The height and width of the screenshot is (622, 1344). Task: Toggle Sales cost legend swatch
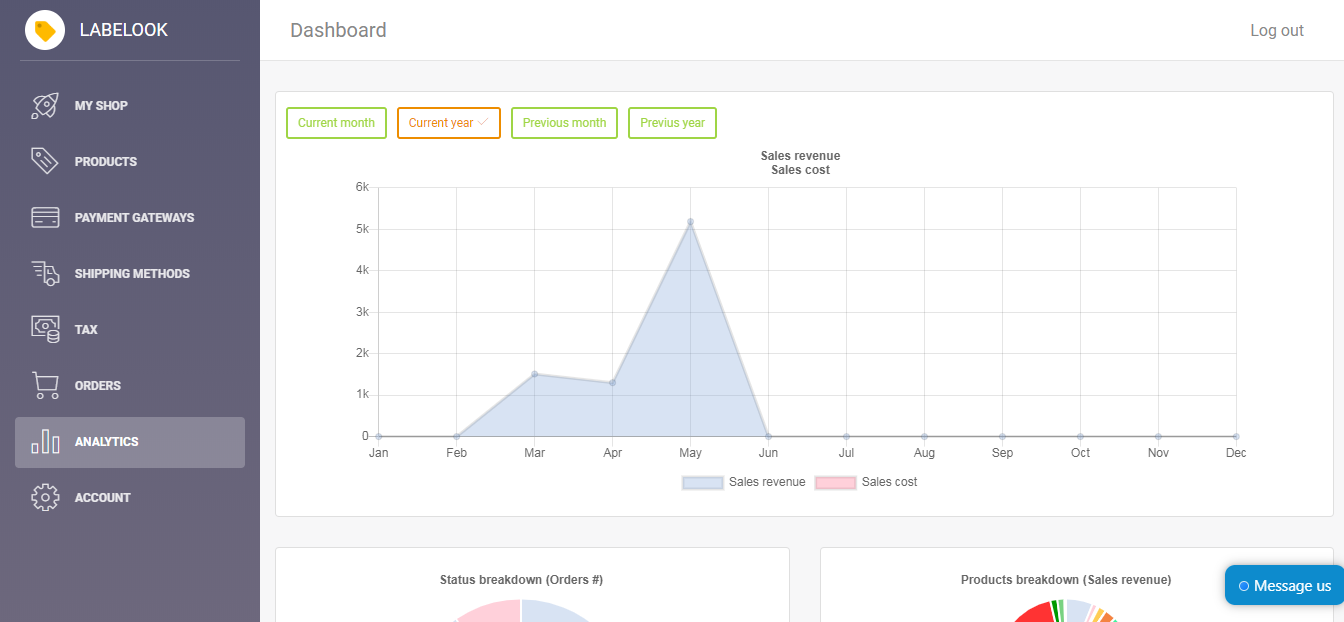(835, 482)
